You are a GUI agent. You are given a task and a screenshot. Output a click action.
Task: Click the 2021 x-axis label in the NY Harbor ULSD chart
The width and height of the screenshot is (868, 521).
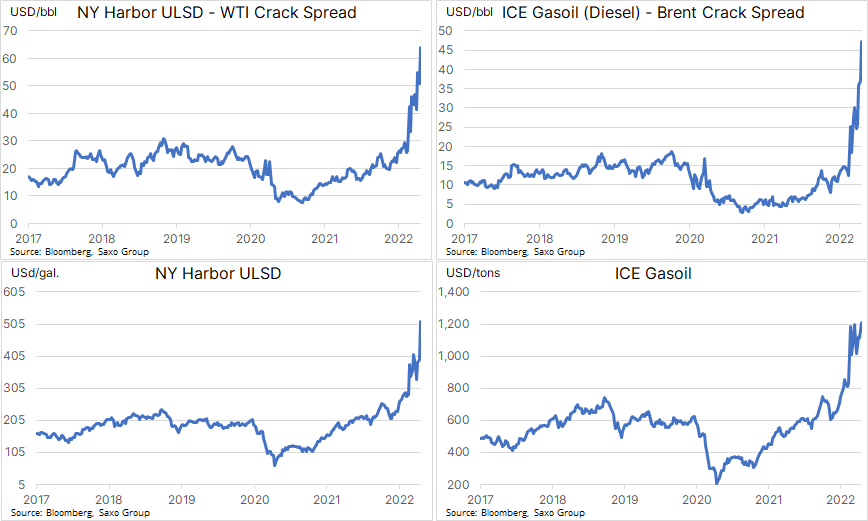[x=327, y=499]
